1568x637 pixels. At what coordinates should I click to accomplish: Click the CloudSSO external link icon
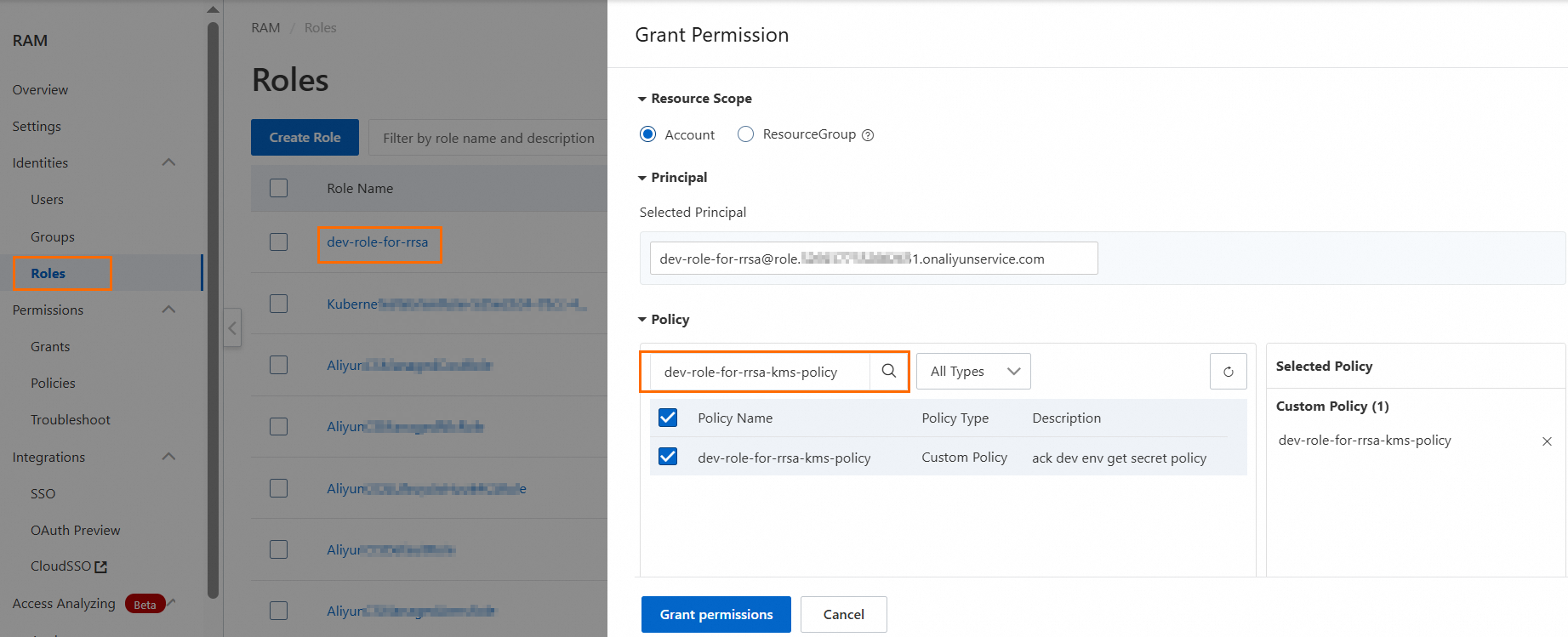point(101,567)
